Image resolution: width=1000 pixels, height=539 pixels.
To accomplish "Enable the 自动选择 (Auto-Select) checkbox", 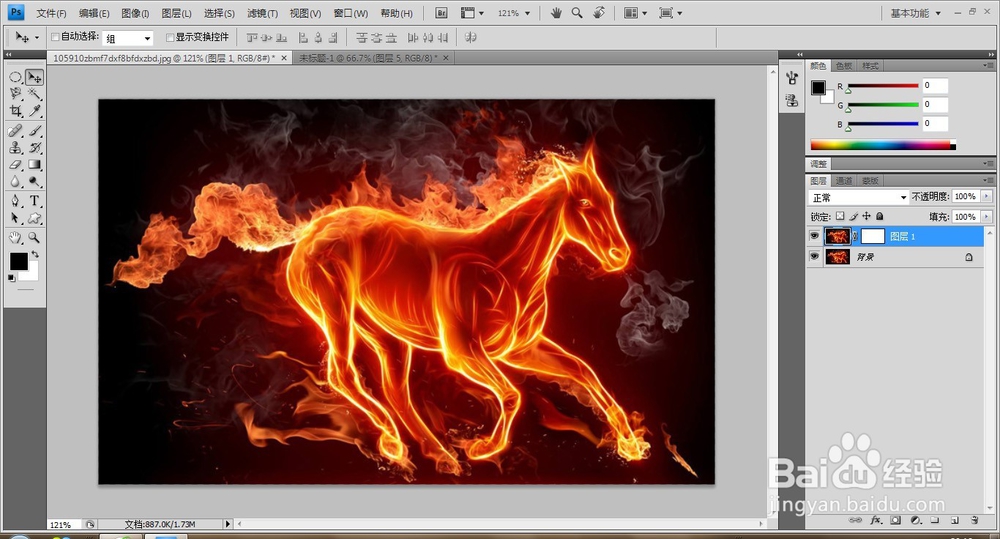I will (55, 37).
